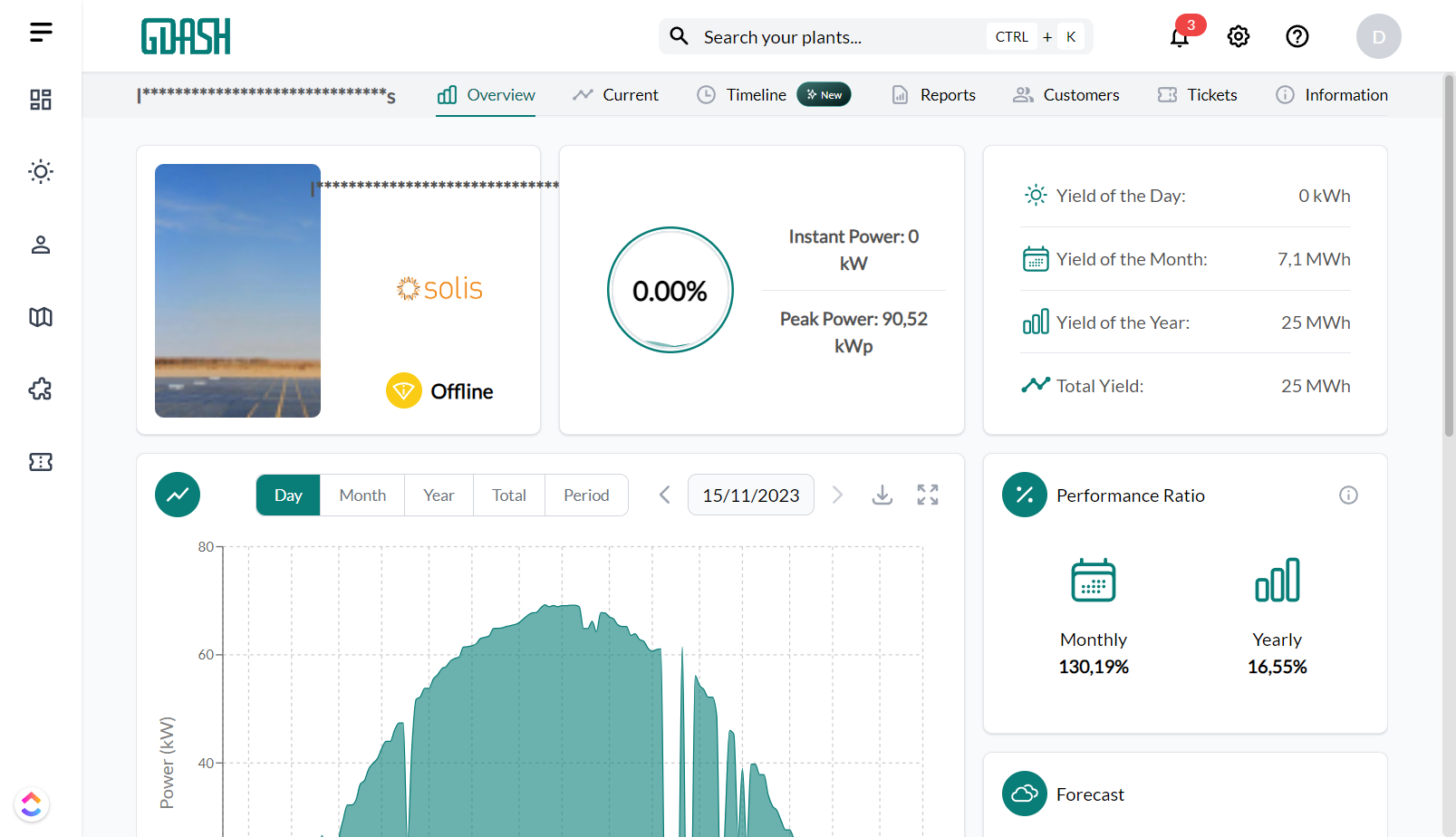This screenshot has width=1456, height=837.
Task: Click the chart line round icon
Action: (178, 495)
